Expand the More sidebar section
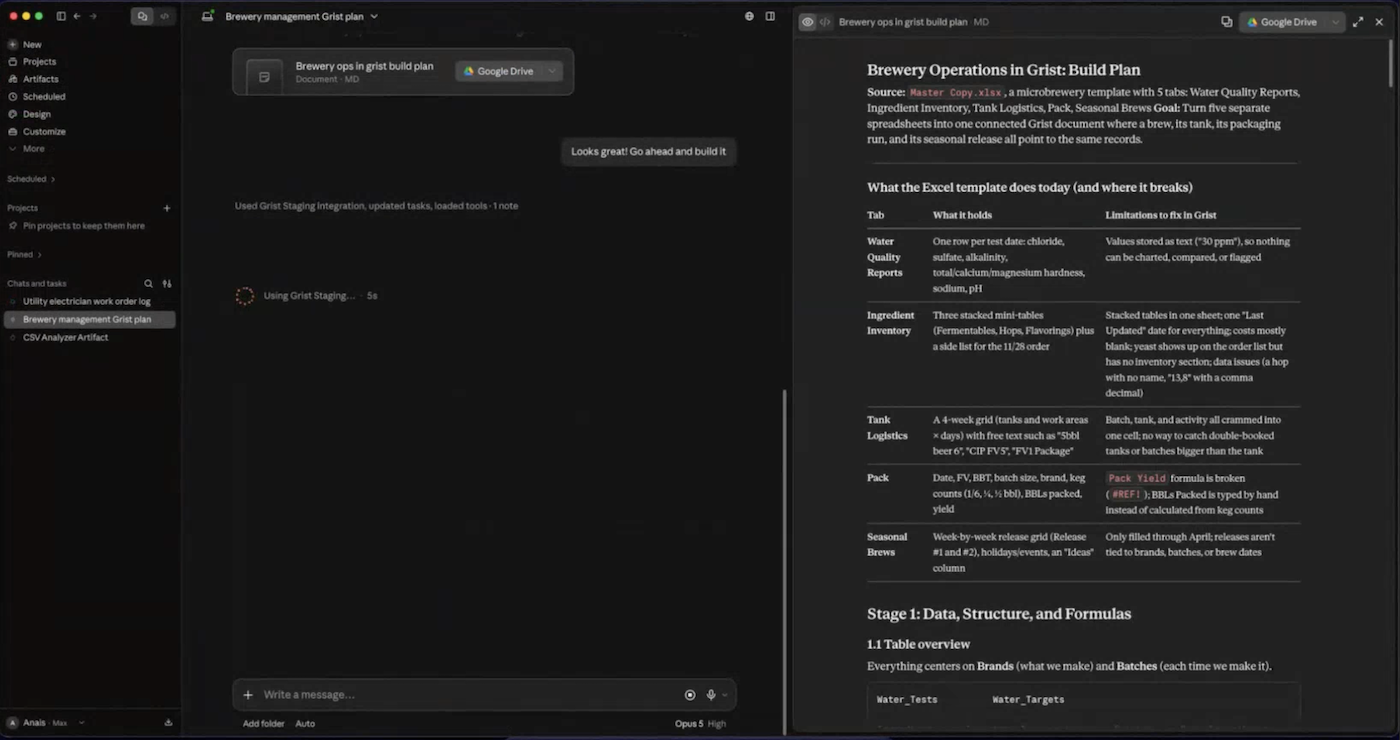Viewport: 1400px width, 740px height. [27, 148]
